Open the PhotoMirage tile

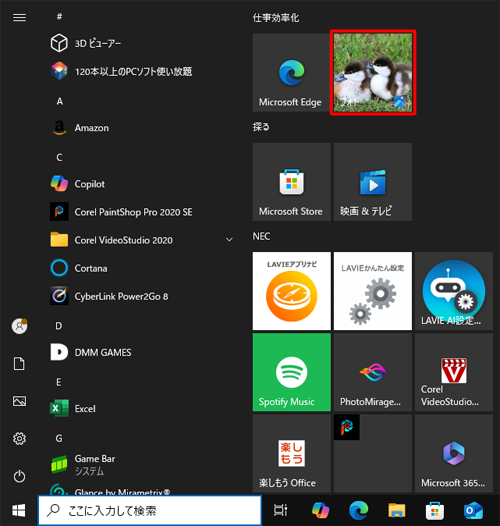point(373,372)
